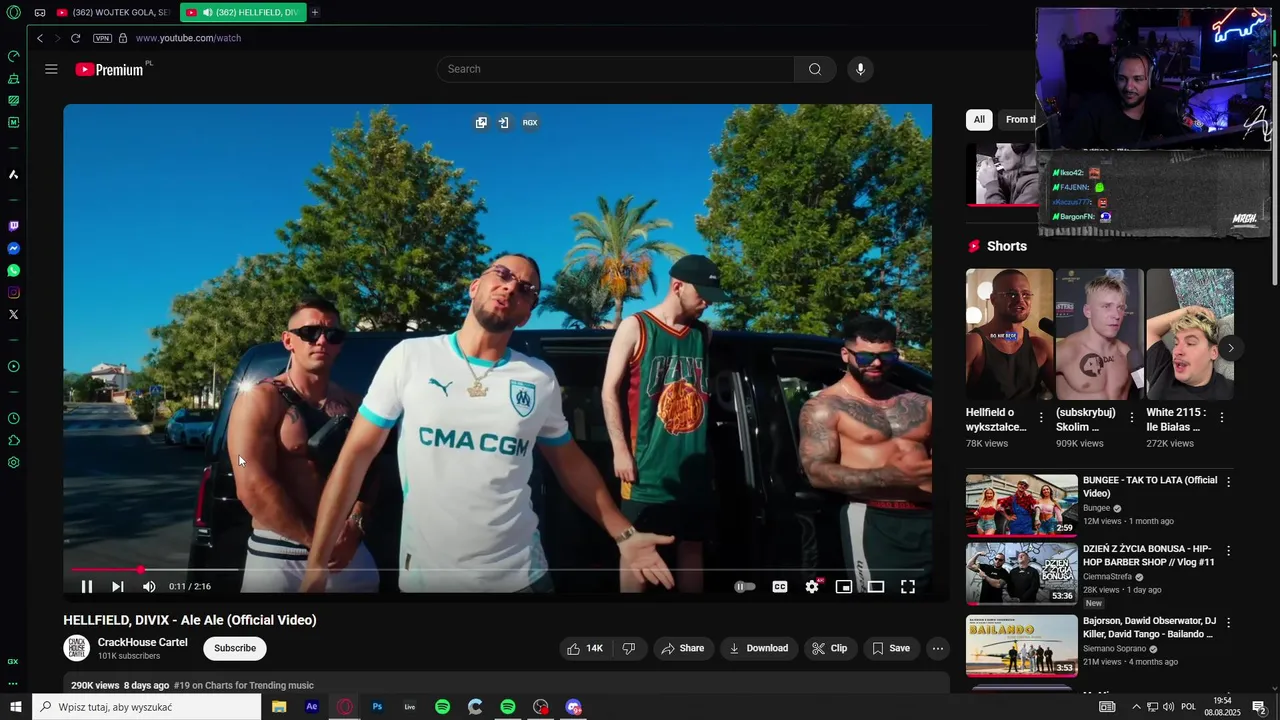Dislike the Ale Ale video
The width and height of the screenshot is (1280, 720).
(x=629, y=648)
